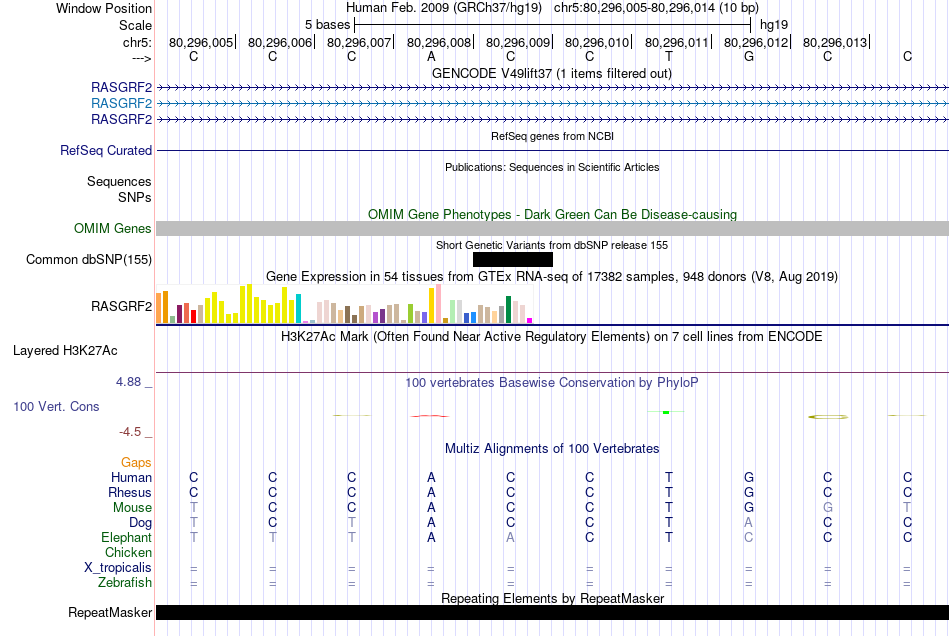Select the Dog alignment row label
This screenshot has width=950, height=636.
click(x=140, y=523)
